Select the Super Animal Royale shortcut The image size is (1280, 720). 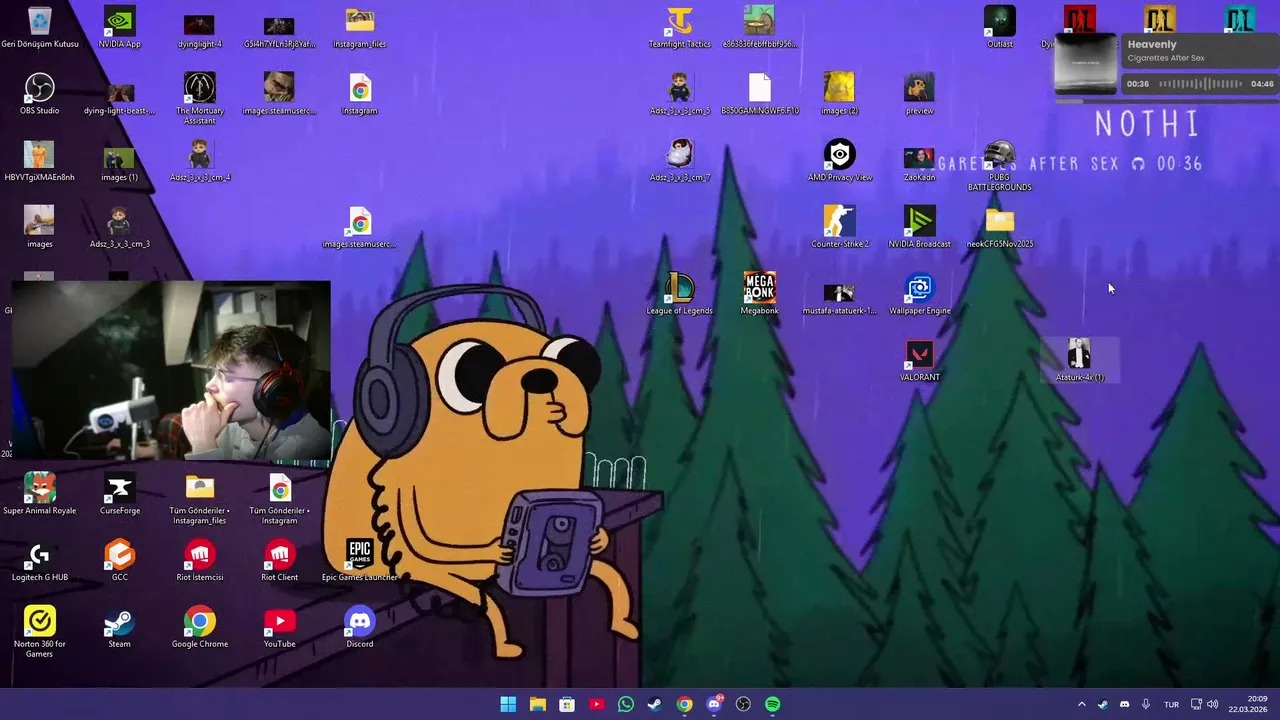point(39,494)
